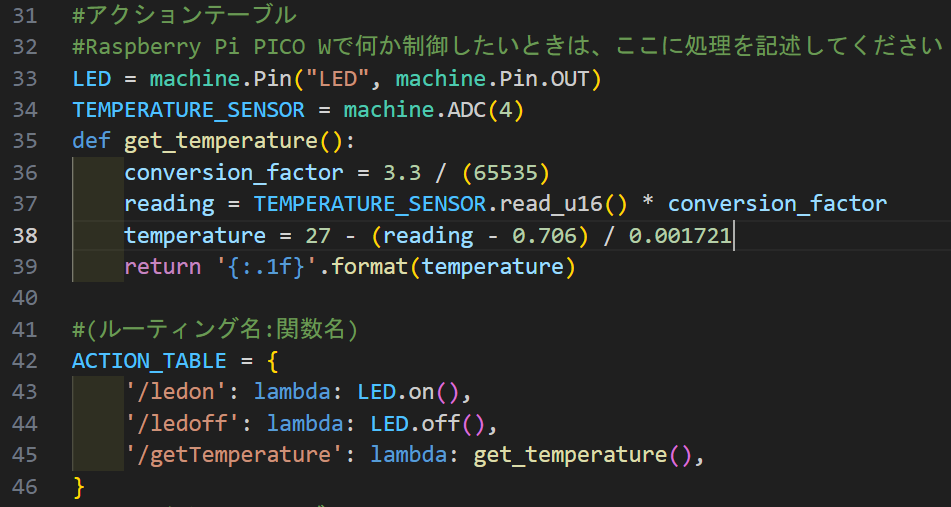Click the return keyword on line 39

163,267
